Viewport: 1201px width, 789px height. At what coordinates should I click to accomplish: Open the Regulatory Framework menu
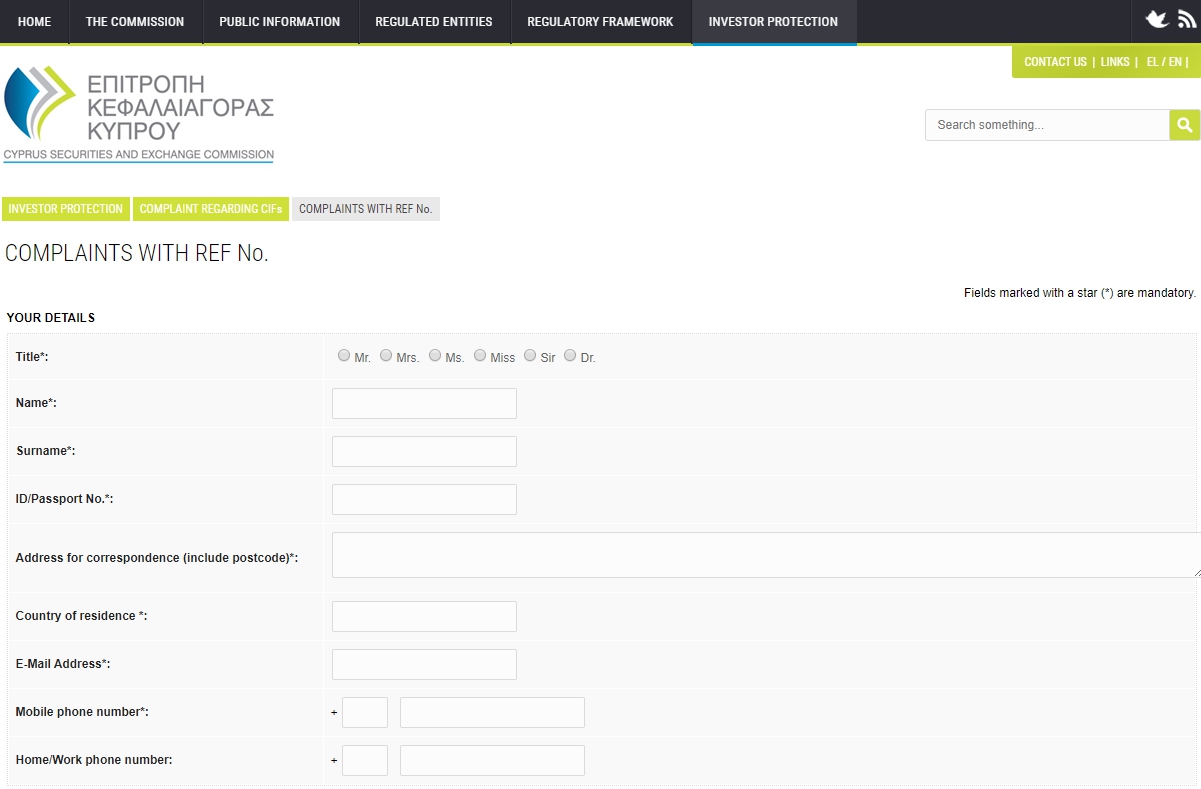point(600,22)
